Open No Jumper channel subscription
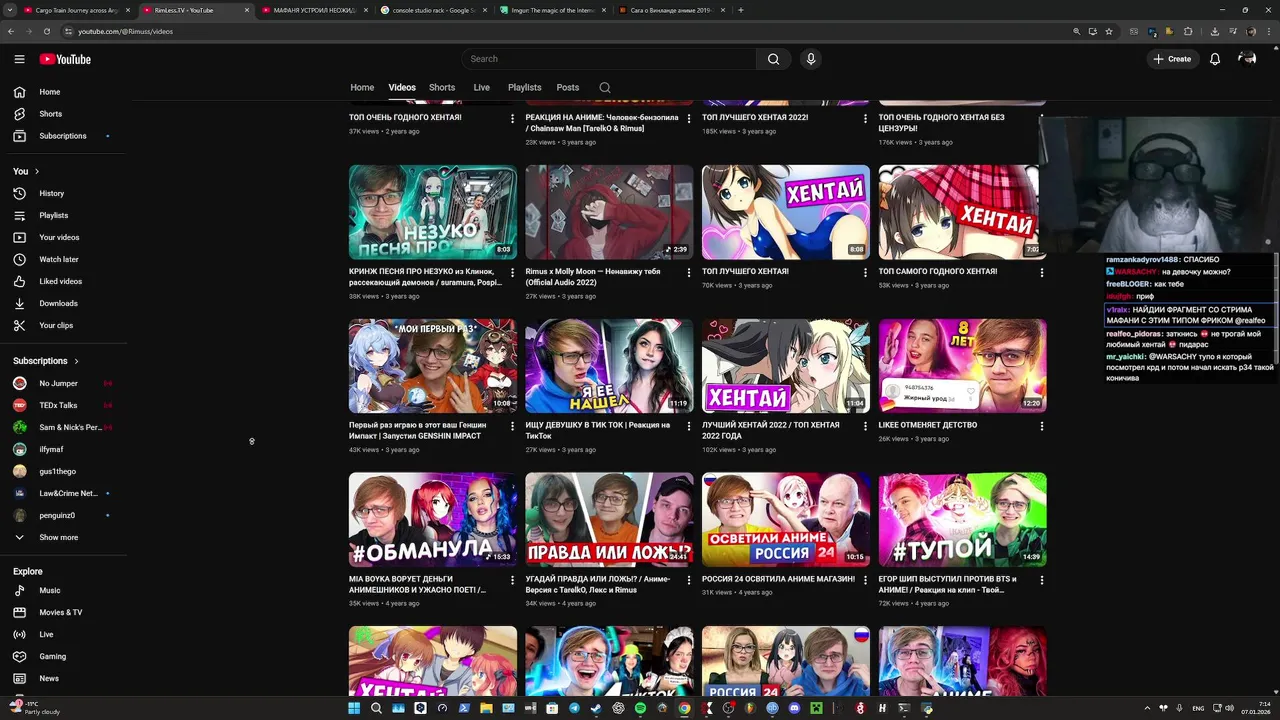 point(64,383)
